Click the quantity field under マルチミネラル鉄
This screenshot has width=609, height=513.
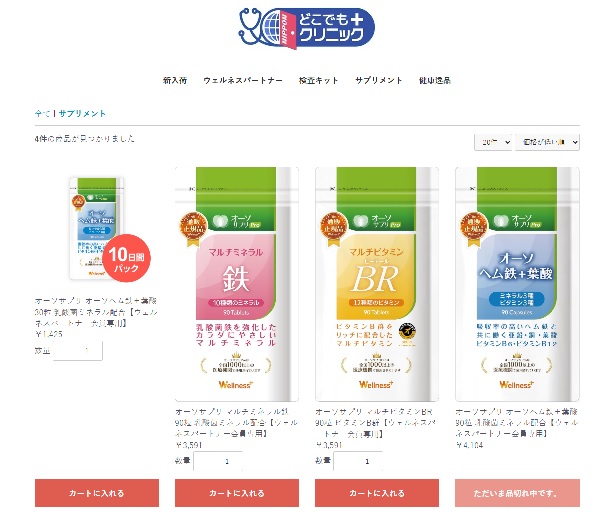[x=218, y=461]
